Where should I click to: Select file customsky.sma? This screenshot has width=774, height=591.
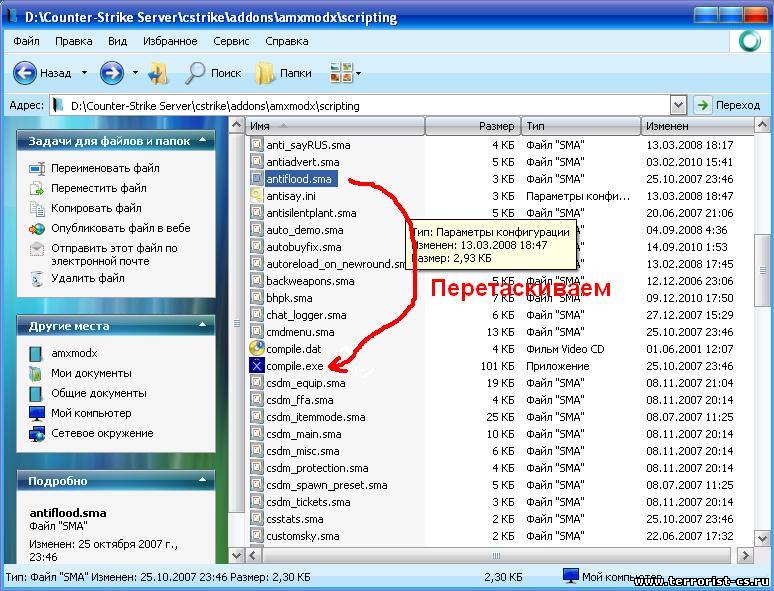pos(303,536)
